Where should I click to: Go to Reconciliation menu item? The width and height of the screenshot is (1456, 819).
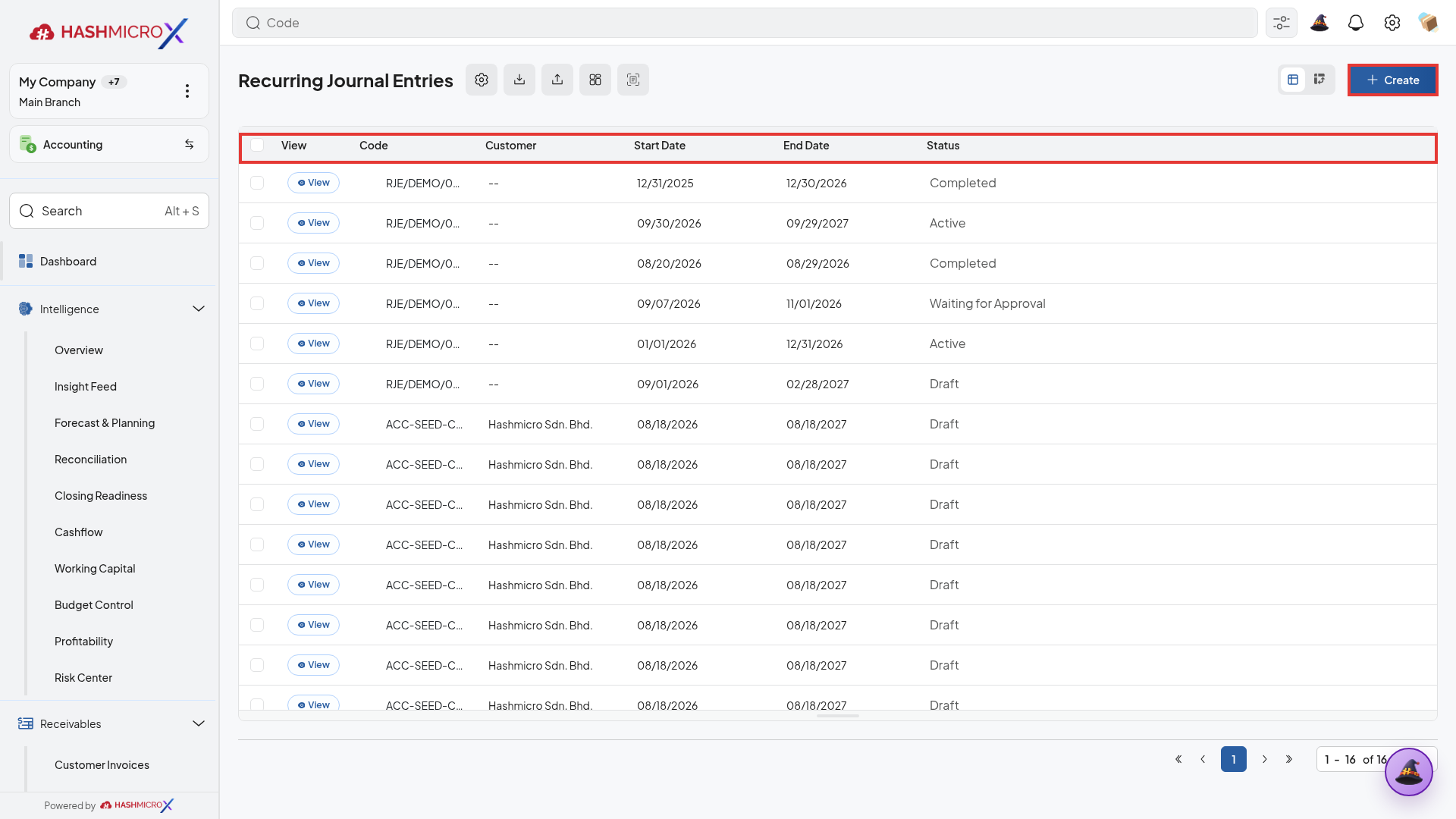coord(90,459)
